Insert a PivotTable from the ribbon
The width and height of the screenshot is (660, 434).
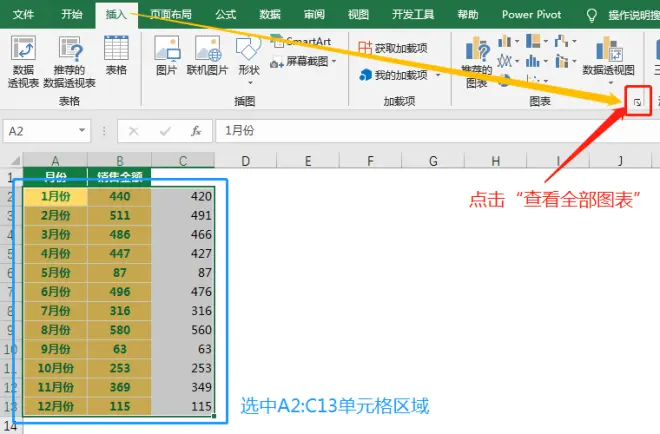23,61
